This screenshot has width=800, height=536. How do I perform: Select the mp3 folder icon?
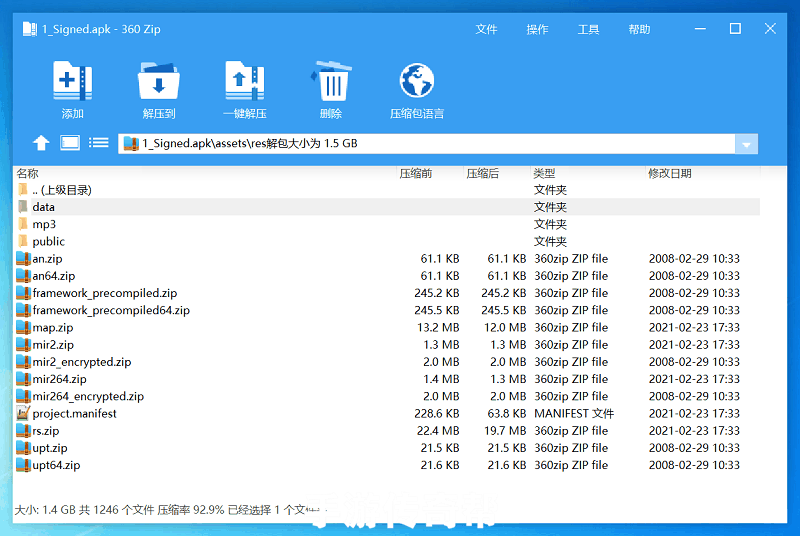[x=22, y=224]
